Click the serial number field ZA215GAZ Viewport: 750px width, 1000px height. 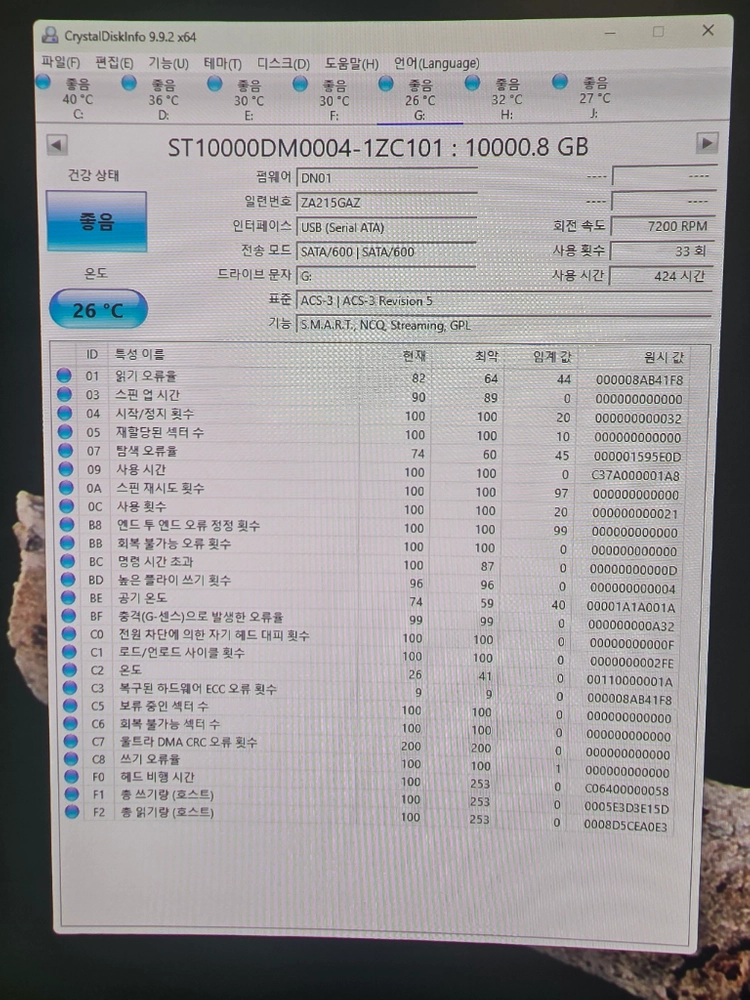[x=386, y=202]
